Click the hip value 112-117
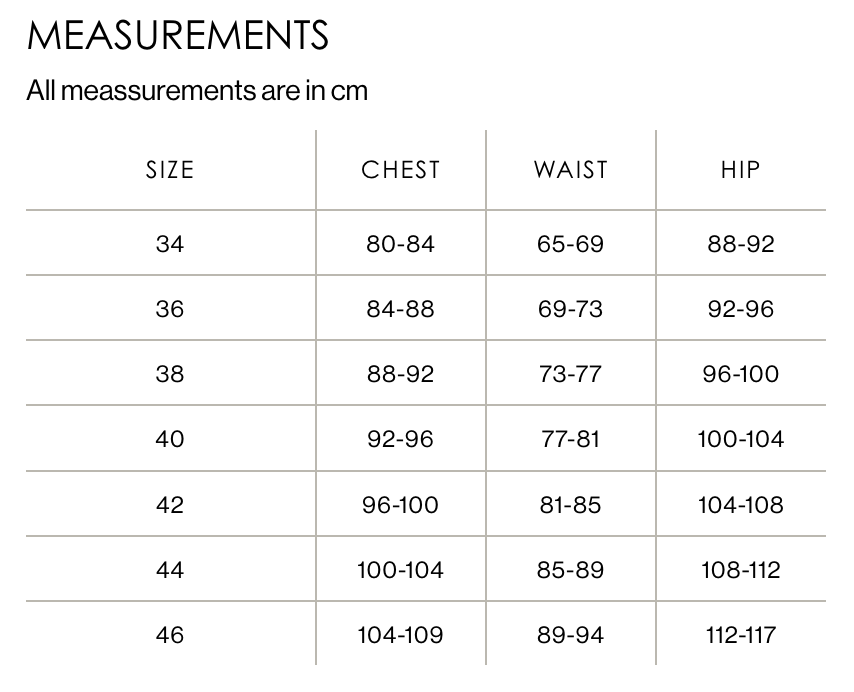Viewport: 854px width, 692px height. tap(741, 635)
